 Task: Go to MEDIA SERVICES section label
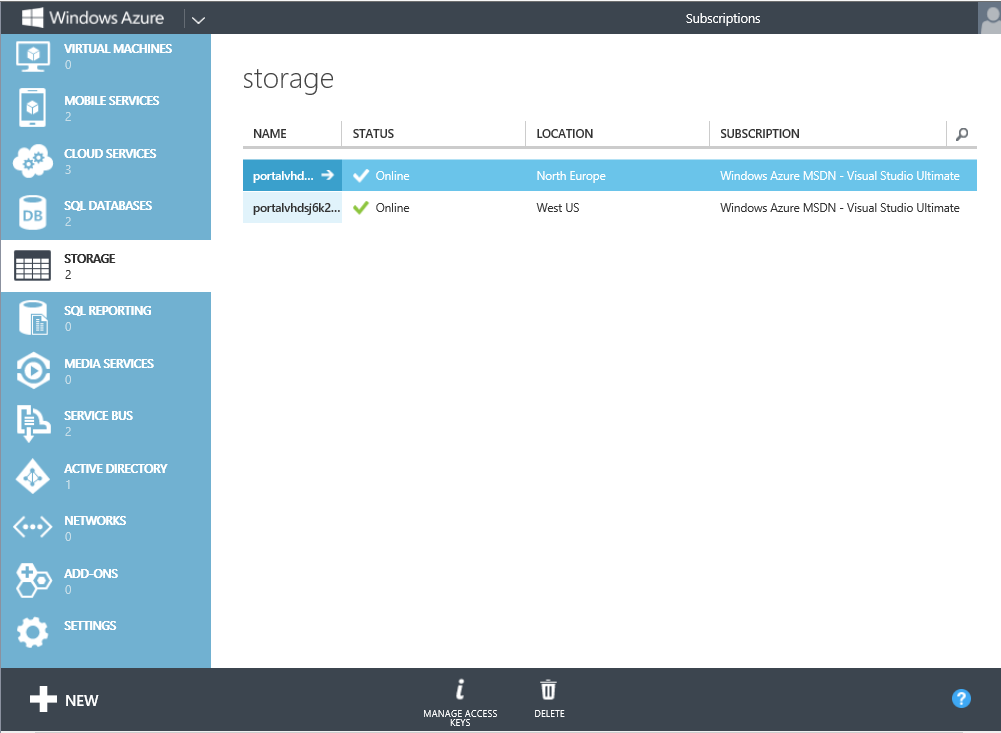click(109, 363)
